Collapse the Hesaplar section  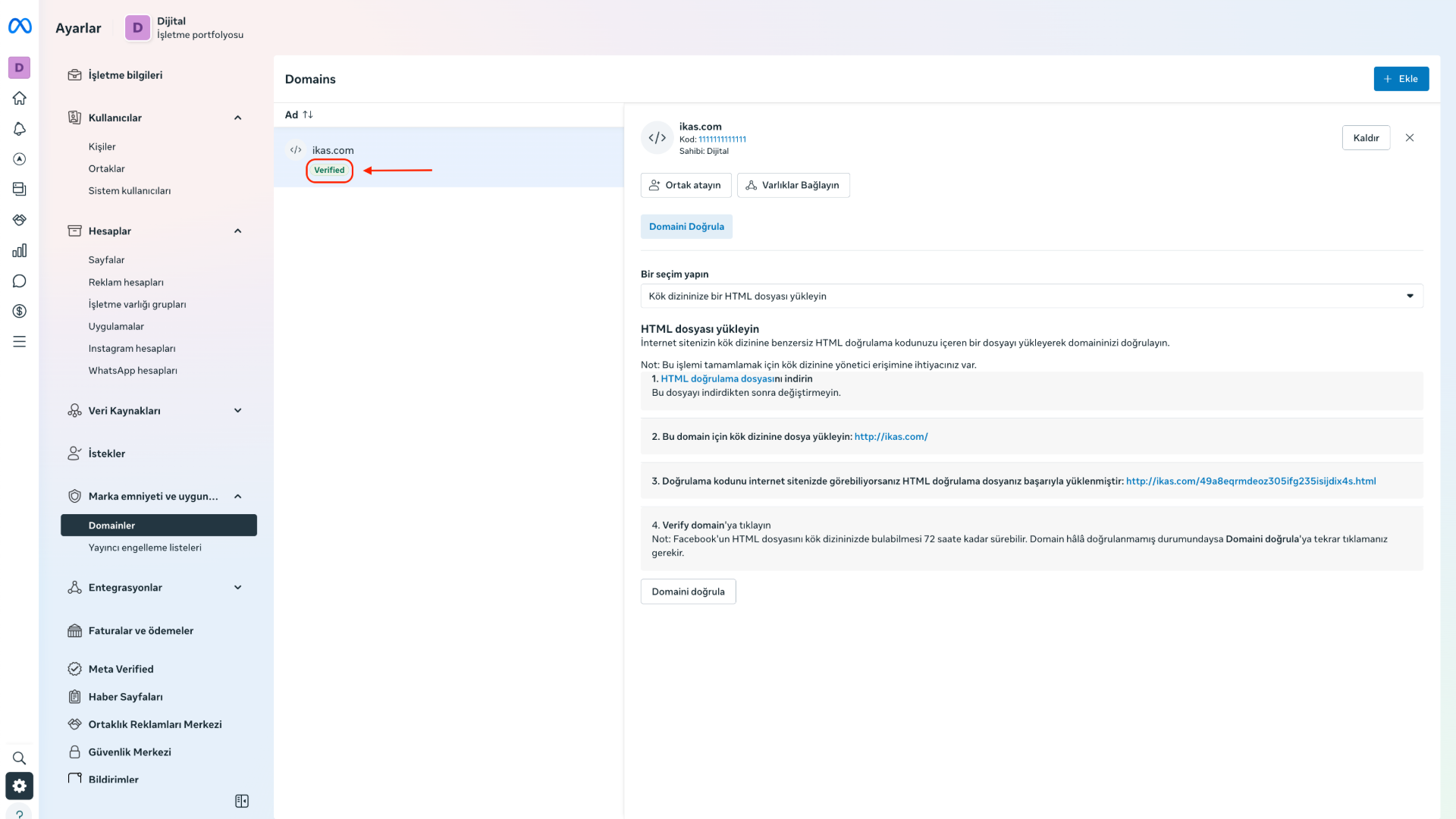(x=237, y=231)
